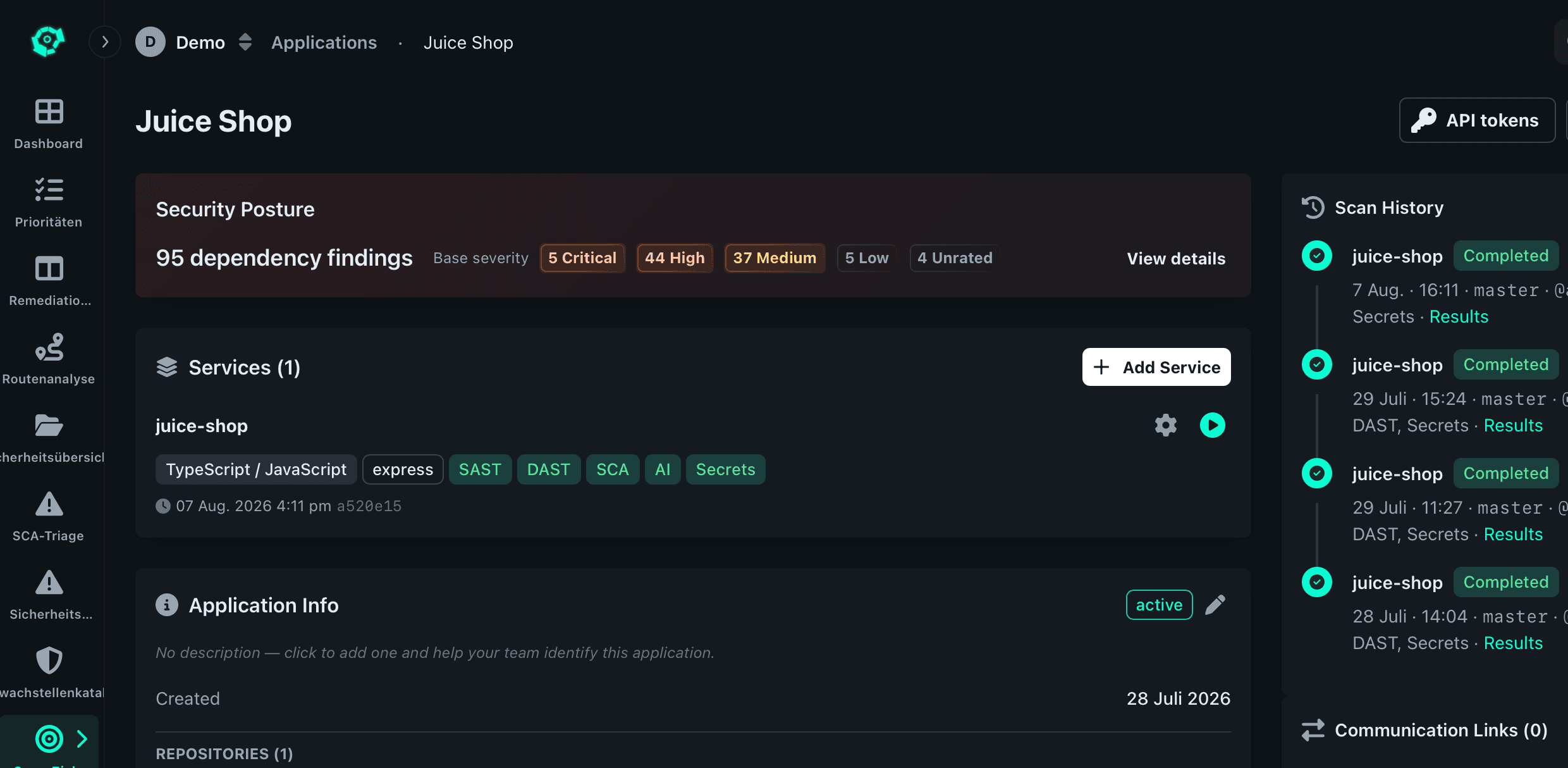Go to Applications breadcrumb
Image resolution: width=1568 pixels, height=768 pixels.
pyautogui.click(x=324, y=42)
